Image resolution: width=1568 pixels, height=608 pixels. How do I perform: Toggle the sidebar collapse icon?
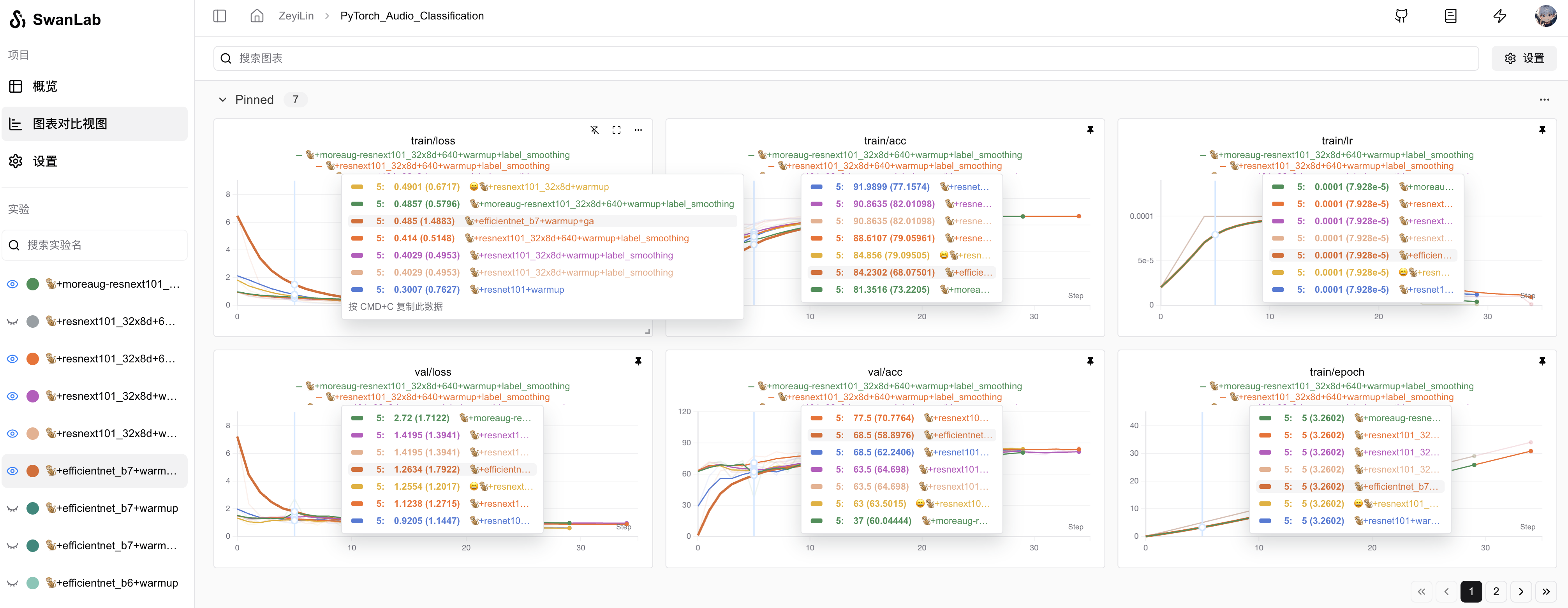220,16
